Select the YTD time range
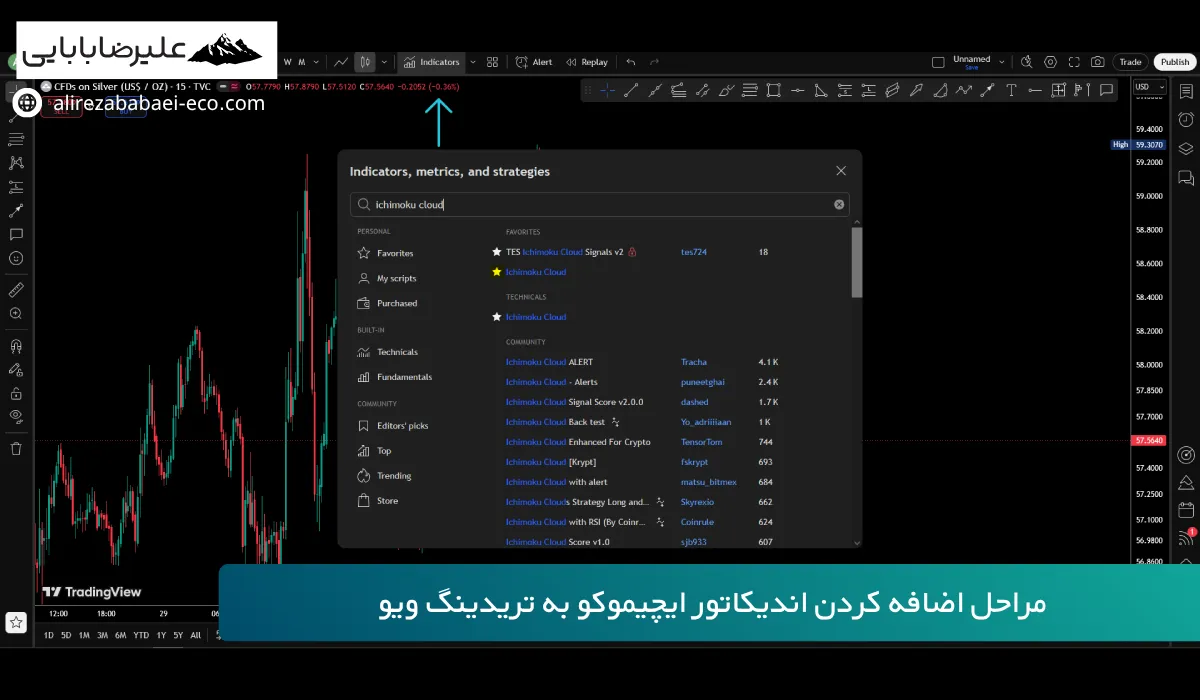Screen dimensions: 1200x700 pyautogui.click(x=141, y=635)
